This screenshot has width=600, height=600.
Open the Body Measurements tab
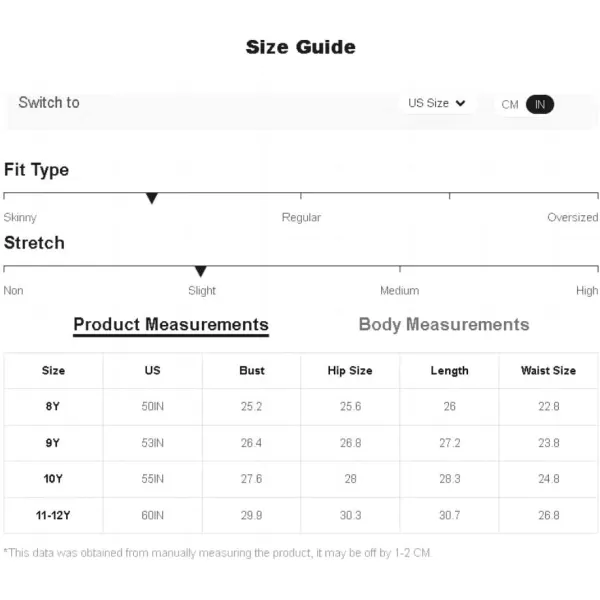(444, 324)
